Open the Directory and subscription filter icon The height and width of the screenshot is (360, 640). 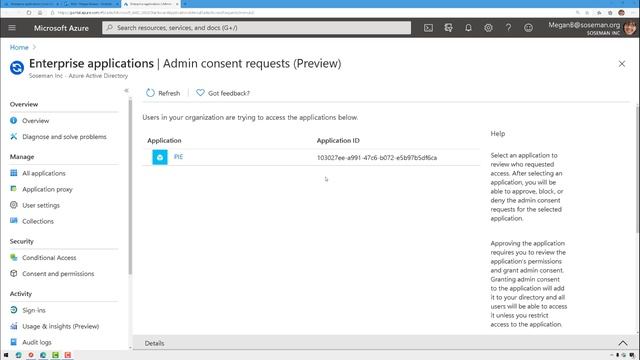click(x=448, y=28)
